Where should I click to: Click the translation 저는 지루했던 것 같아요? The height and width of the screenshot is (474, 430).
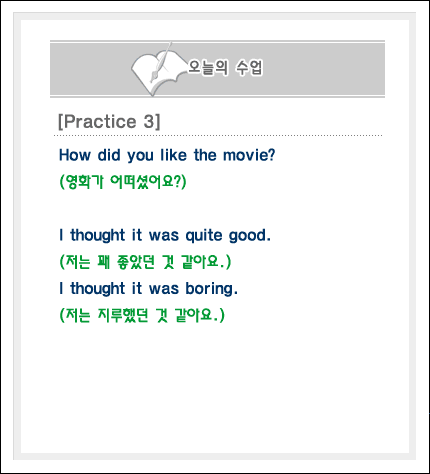(x=142, y=315)
